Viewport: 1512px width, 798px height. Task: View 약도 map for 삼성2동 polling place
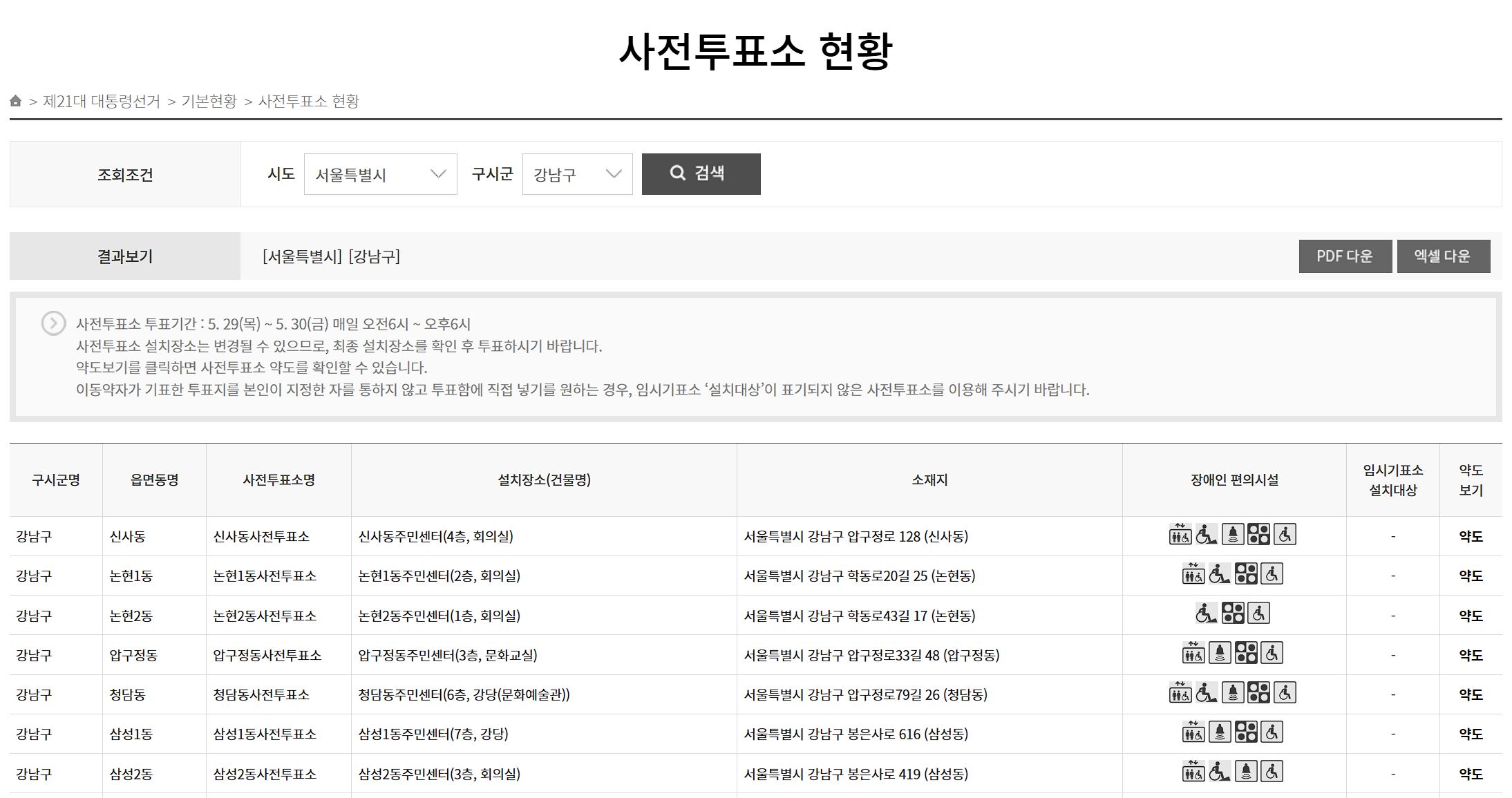(1471, 775)
